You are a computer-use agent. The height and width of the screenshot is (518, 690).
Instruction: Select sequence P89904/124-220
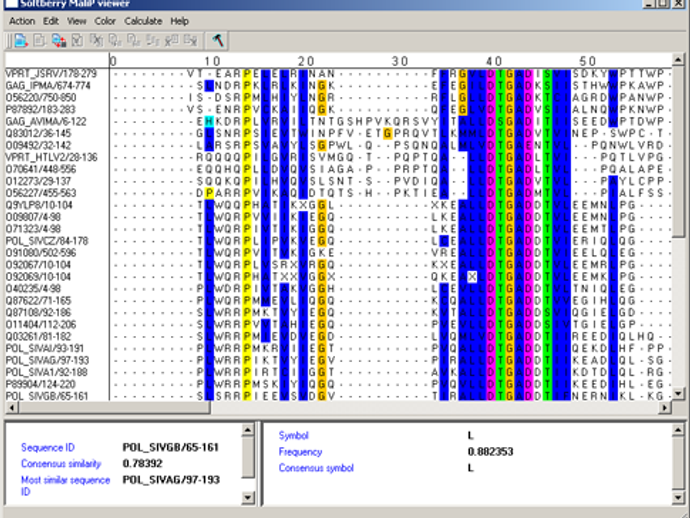[x=41, y=384]
